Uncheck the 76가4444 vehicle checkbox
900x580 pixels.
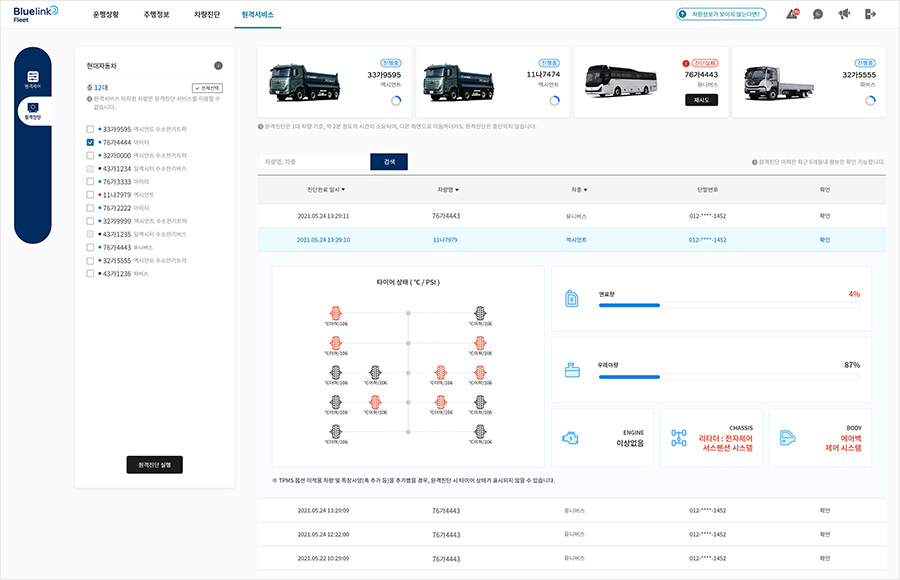(x=91, y=143)
